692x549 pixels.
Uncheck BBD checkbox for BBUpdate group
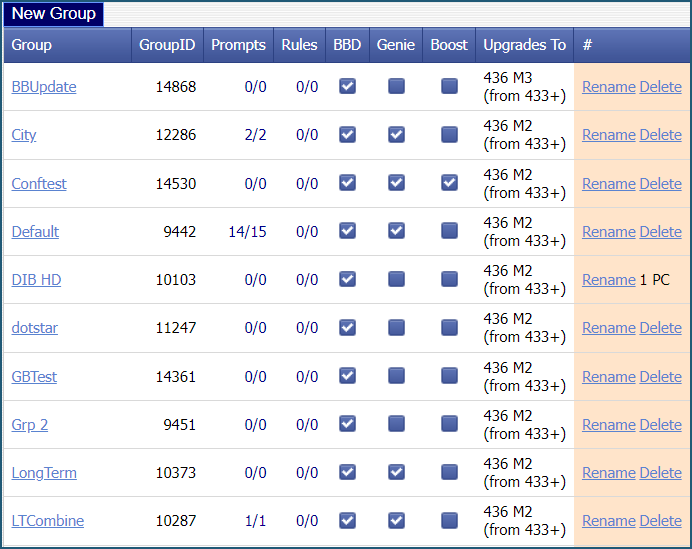tap(347, 87)
